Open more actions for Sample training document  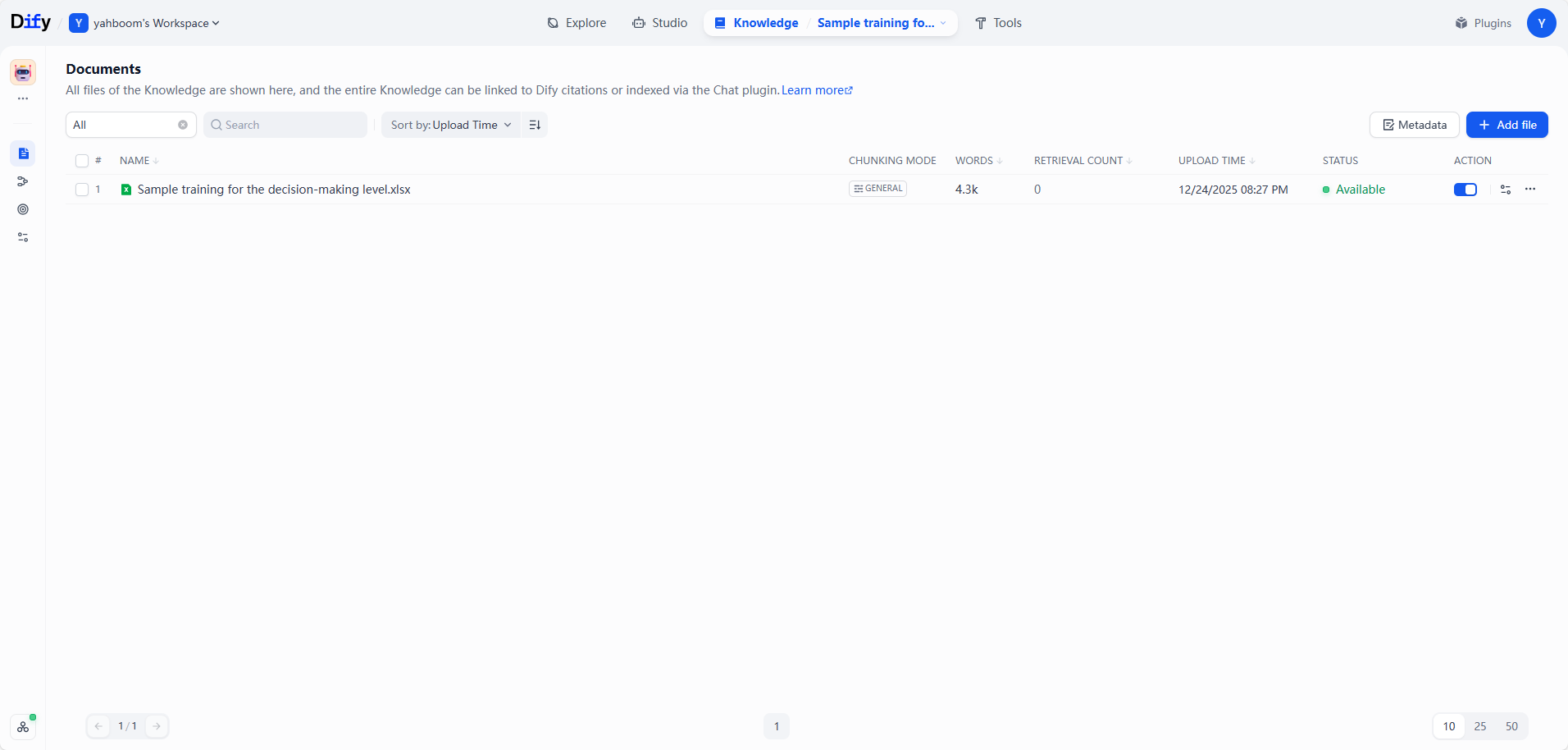(1530, 190)
